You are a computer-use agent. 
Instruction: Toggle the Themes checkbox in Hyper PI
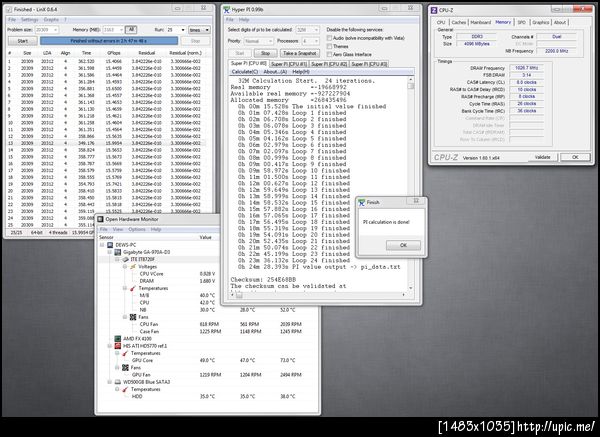[x=329, y=46]
